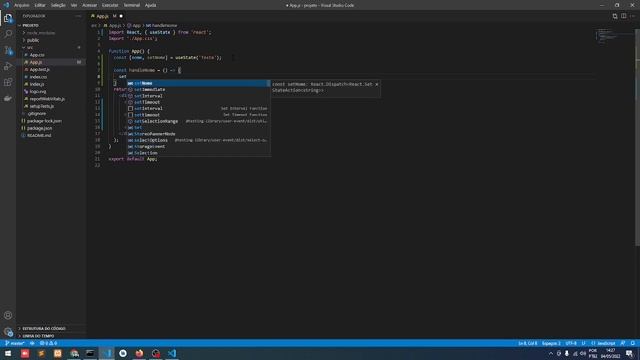Open the Windows Start menu
This screenshot has width=640, height=360.
tap(8, 353)
